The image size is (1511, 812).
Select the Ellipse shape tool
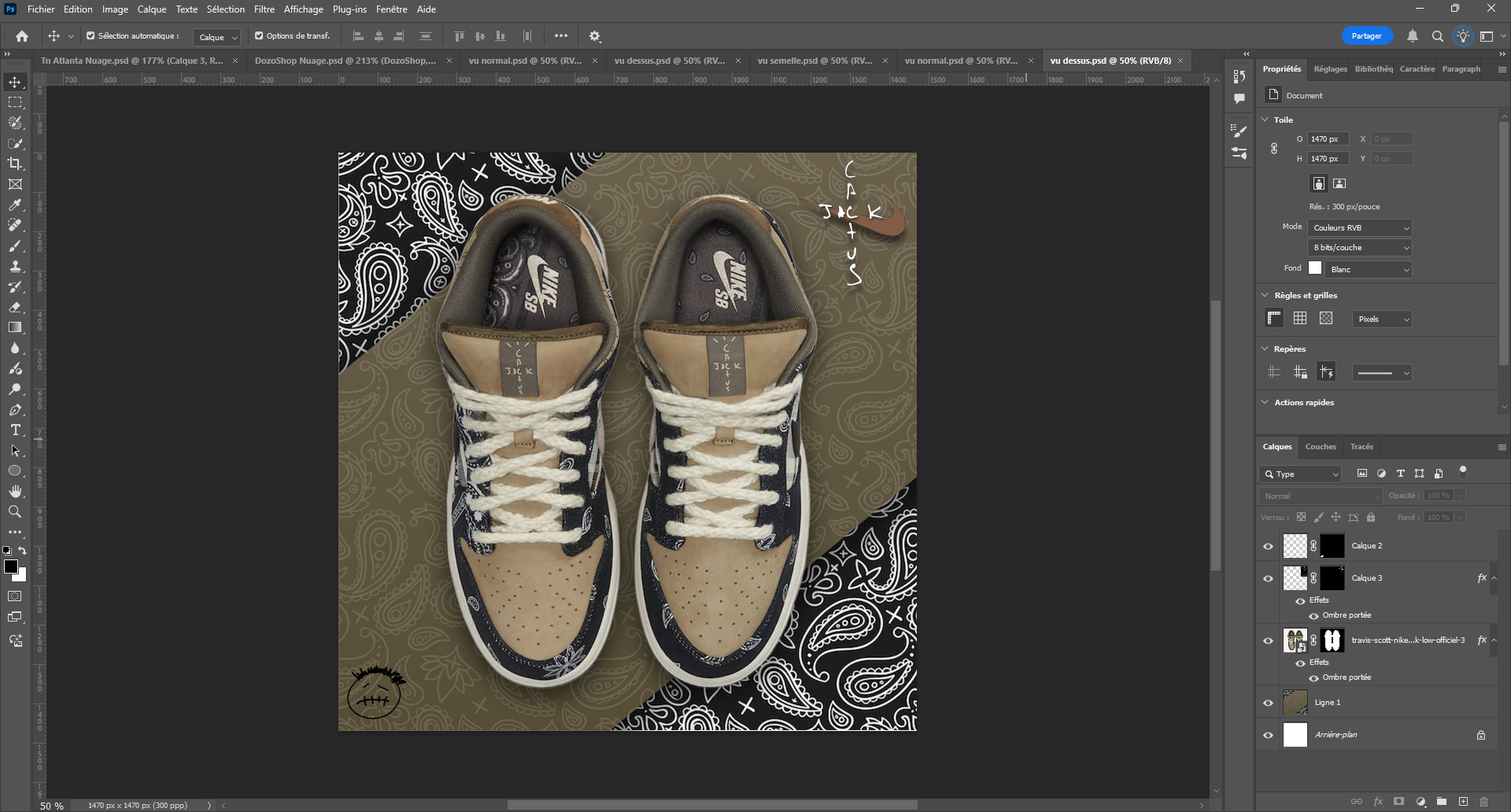[x=15, y=471]
